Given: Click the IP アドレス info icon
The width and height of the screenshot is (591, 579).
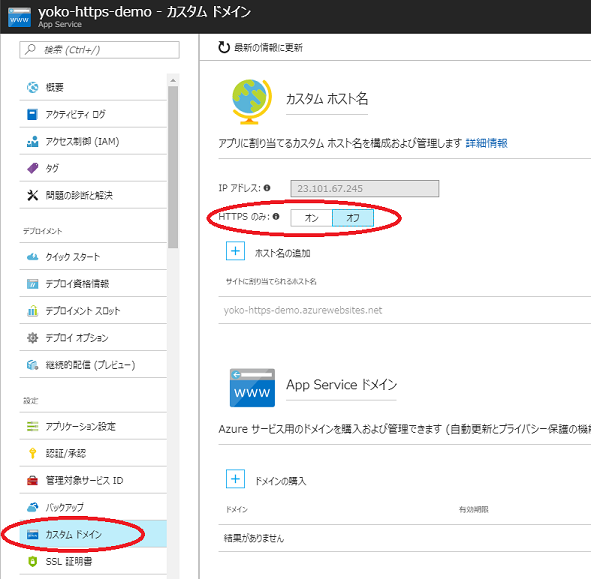Looking at the screenshot, I should [x=267, y=188].
